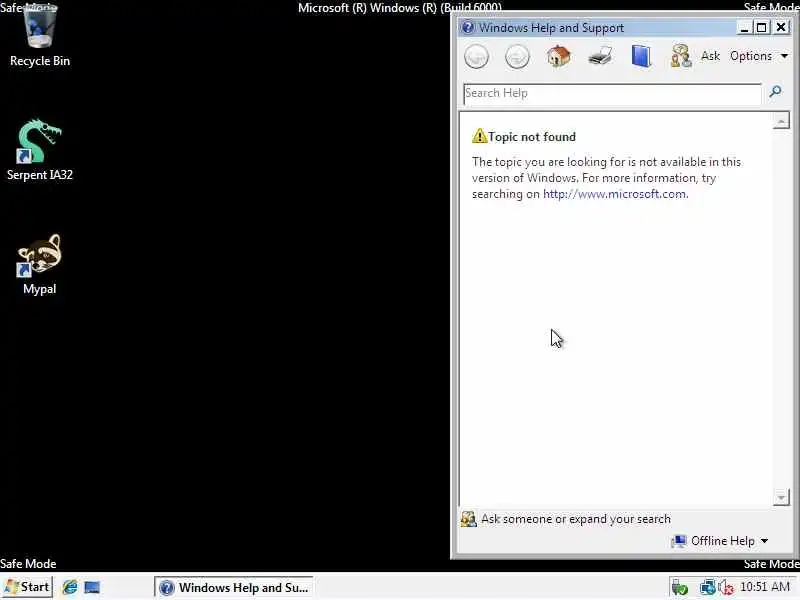Select the Mypal desktop shortcut

point(40,264)
